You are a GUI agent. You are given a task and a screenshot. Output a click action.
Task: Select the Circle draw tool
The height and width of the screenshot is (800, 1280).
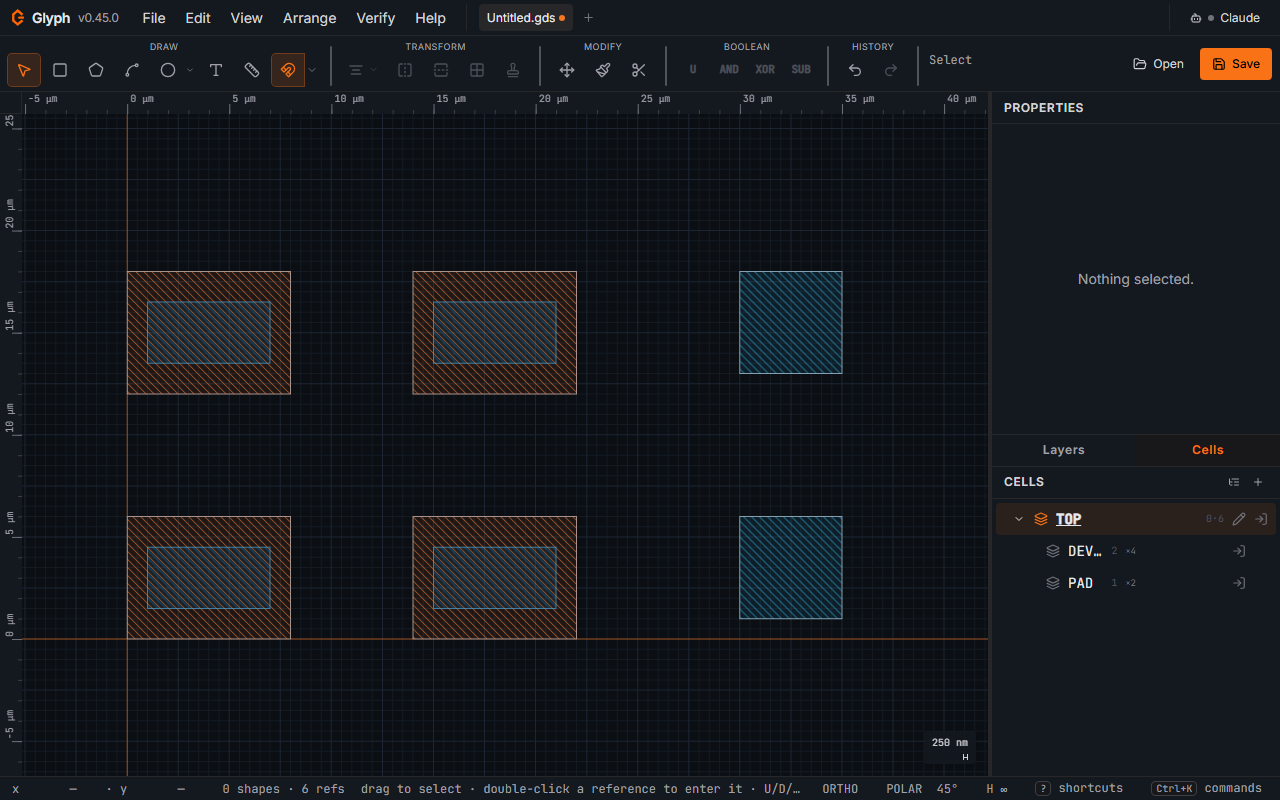click(x=168, y=70)
